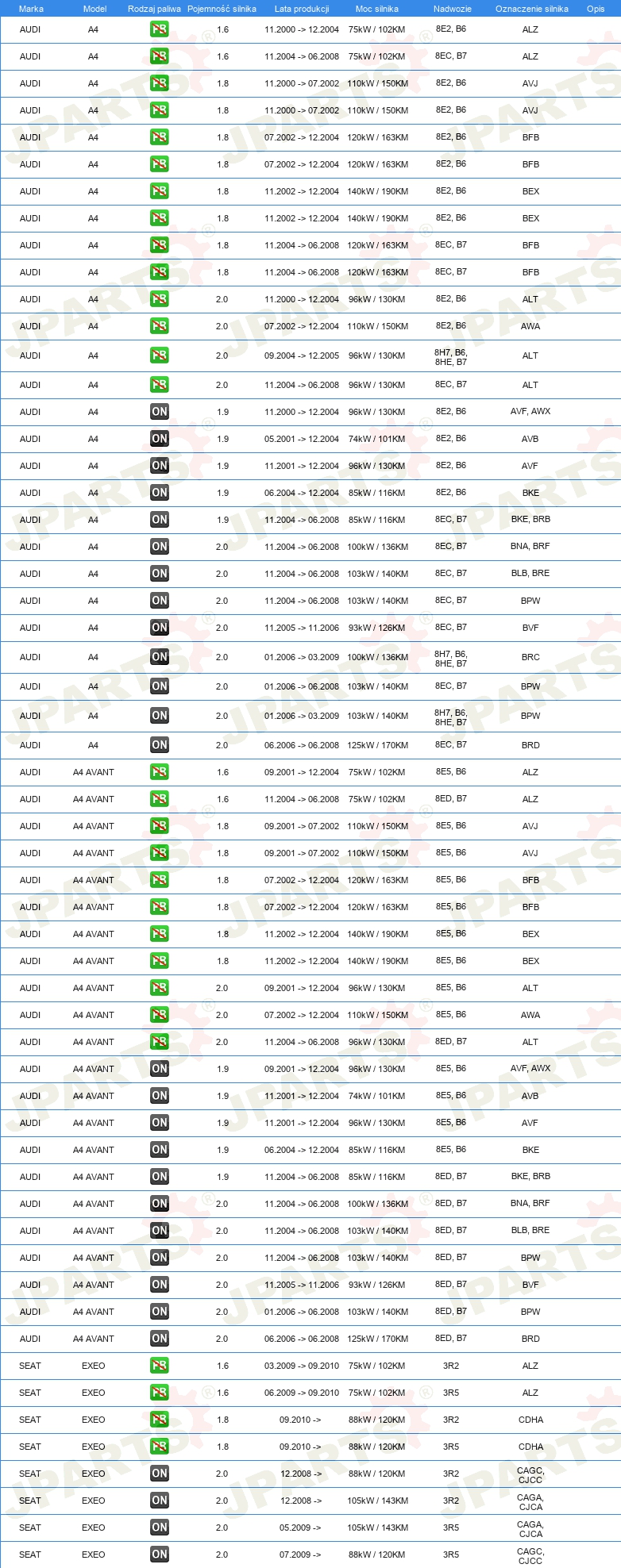621x1568 pixels.
Task: Click the 'BRC' engine code cell
Action: point(530,657)
